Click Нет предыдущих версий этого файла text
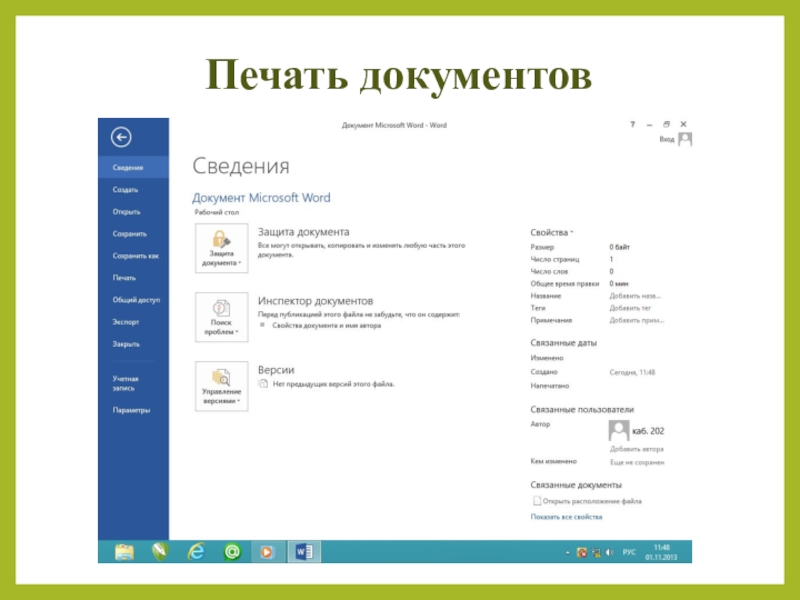 [x=333, y=384]
